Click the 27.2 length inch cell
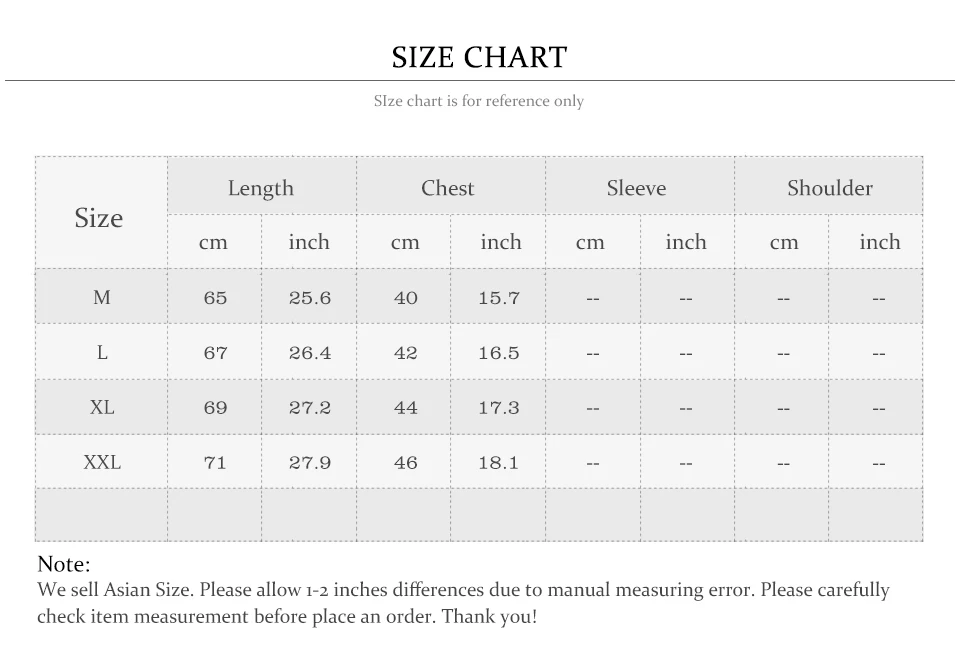 pos(309,408)
